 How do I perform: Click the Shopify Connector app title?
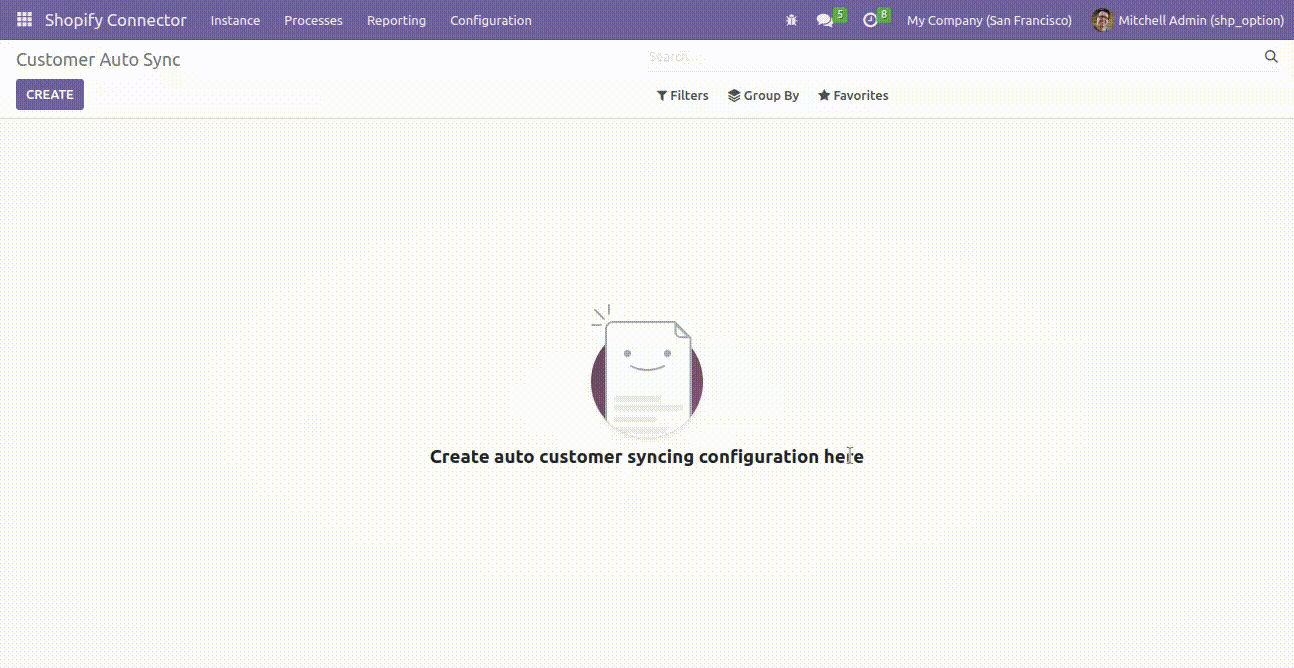tap(115, 20)
